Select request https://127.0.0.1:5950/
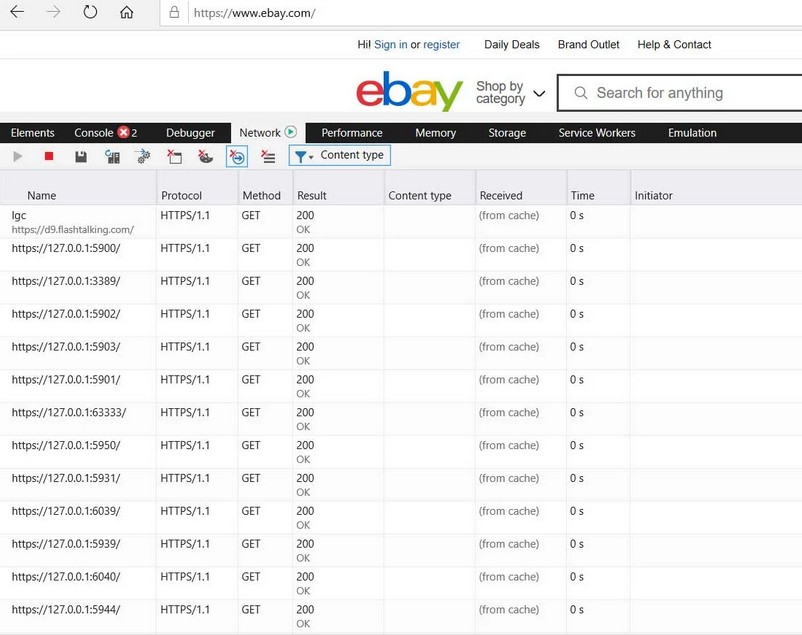 point(401,451)
